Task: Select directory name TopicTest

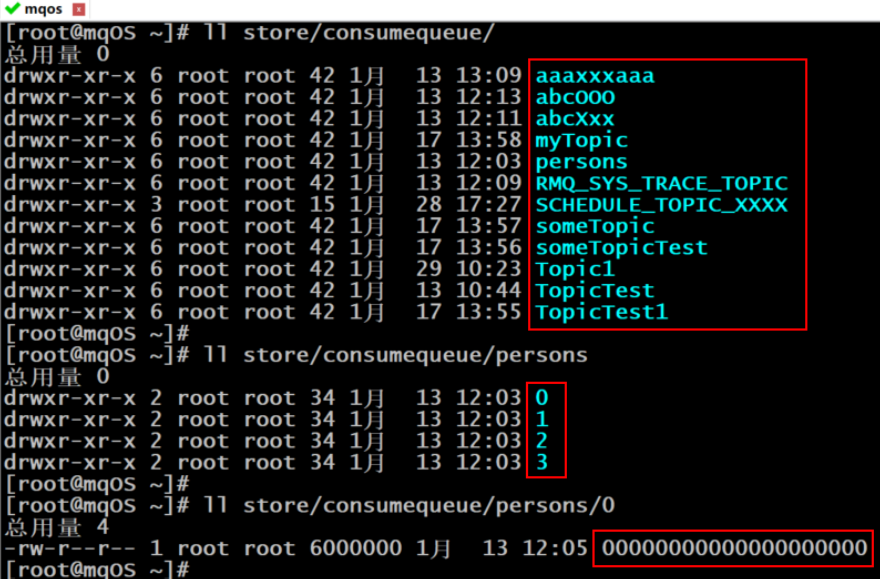Action: tap(595, 291)
